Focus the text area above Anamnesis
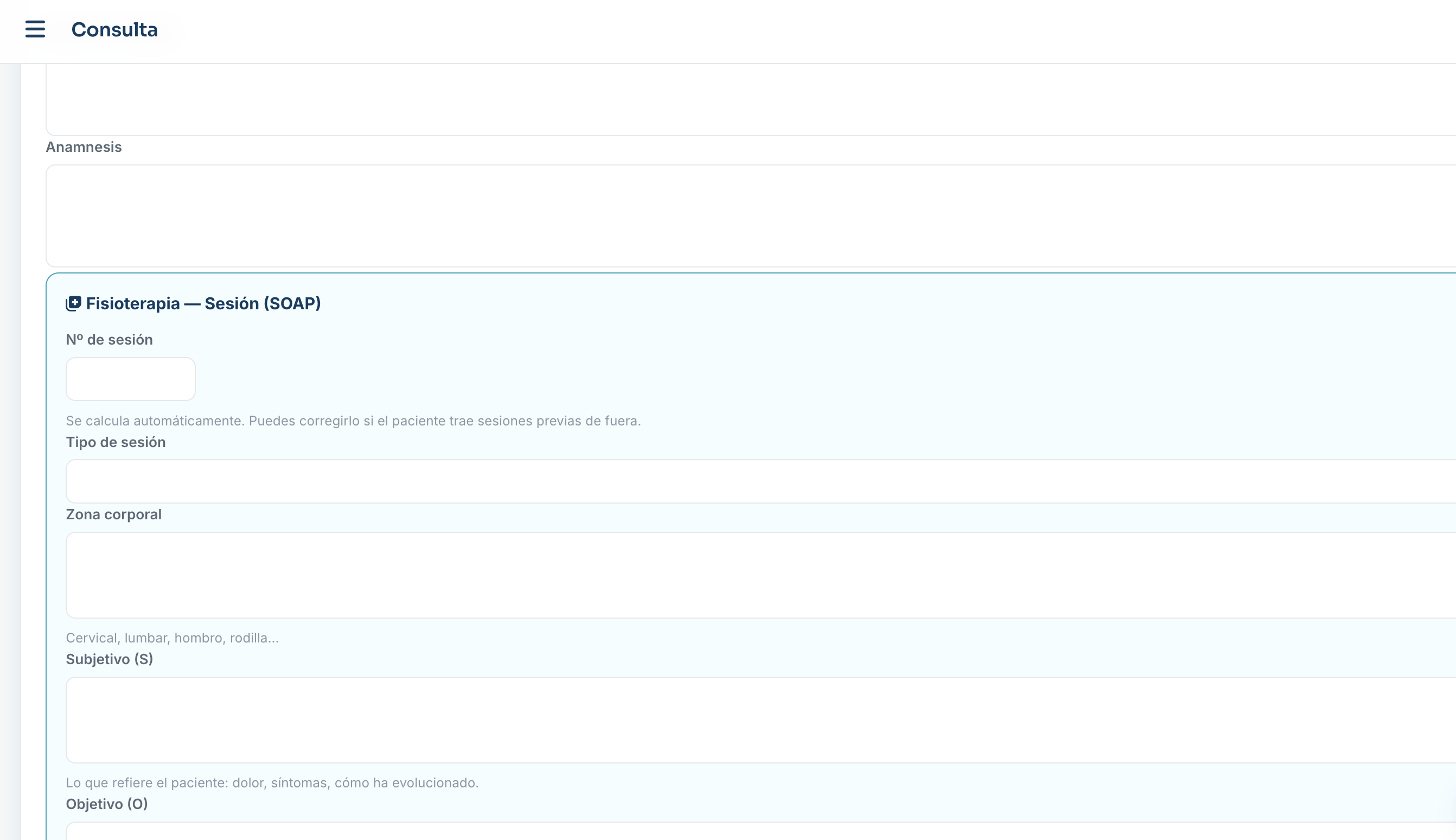 point(751,100)
